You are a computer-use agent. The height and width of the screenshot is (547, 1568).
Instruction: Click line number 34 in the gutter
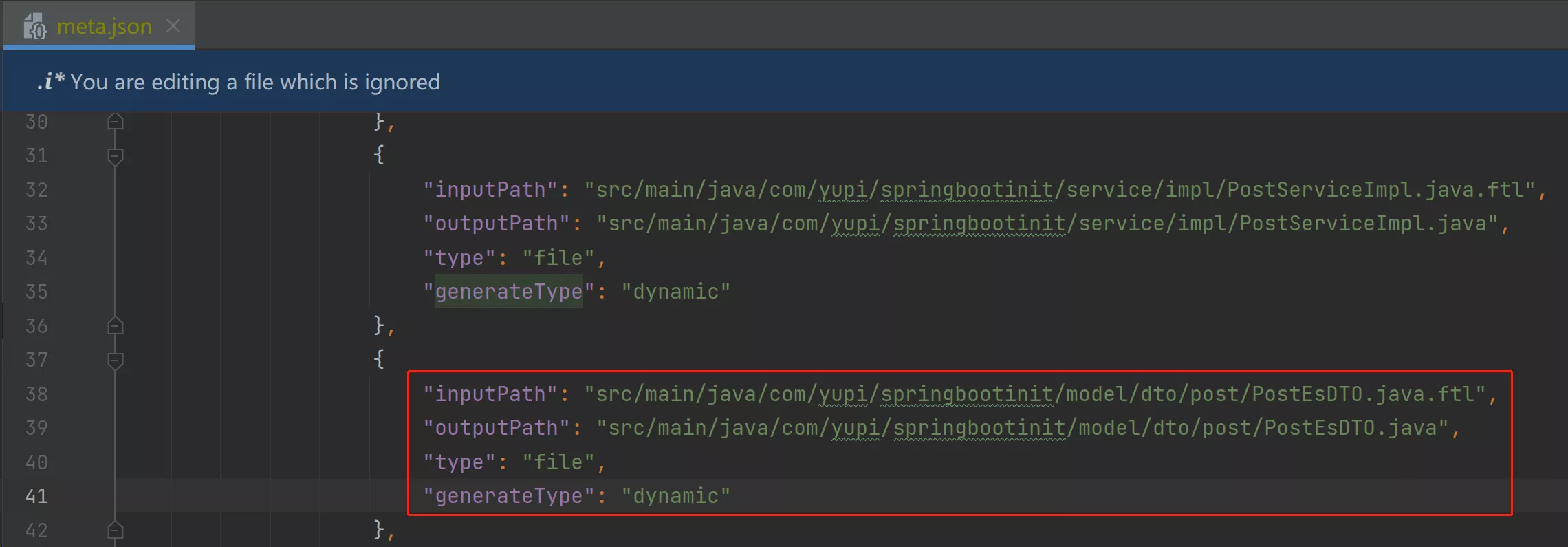[x=36, y=258]
